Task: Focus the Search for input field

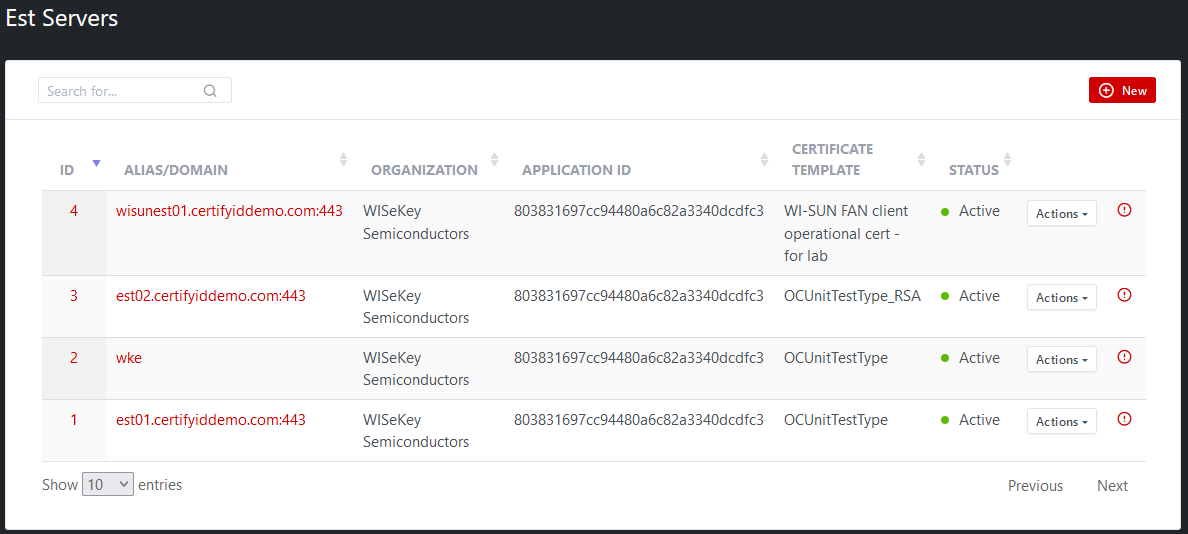Action: tap(120, 91)
